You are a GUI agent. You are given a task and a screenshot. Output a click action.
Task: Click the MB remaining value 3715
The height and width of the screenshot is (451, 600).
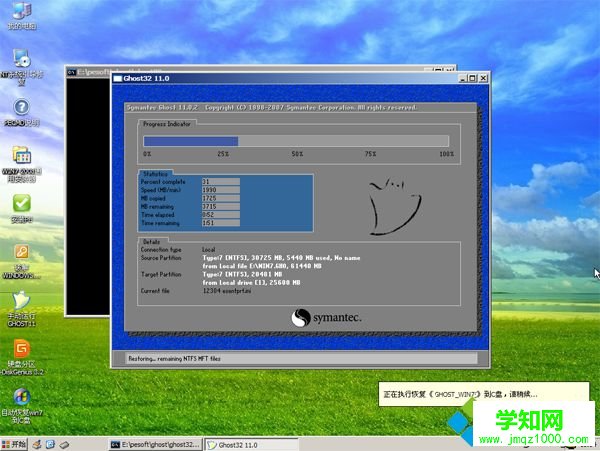point(221,206)
